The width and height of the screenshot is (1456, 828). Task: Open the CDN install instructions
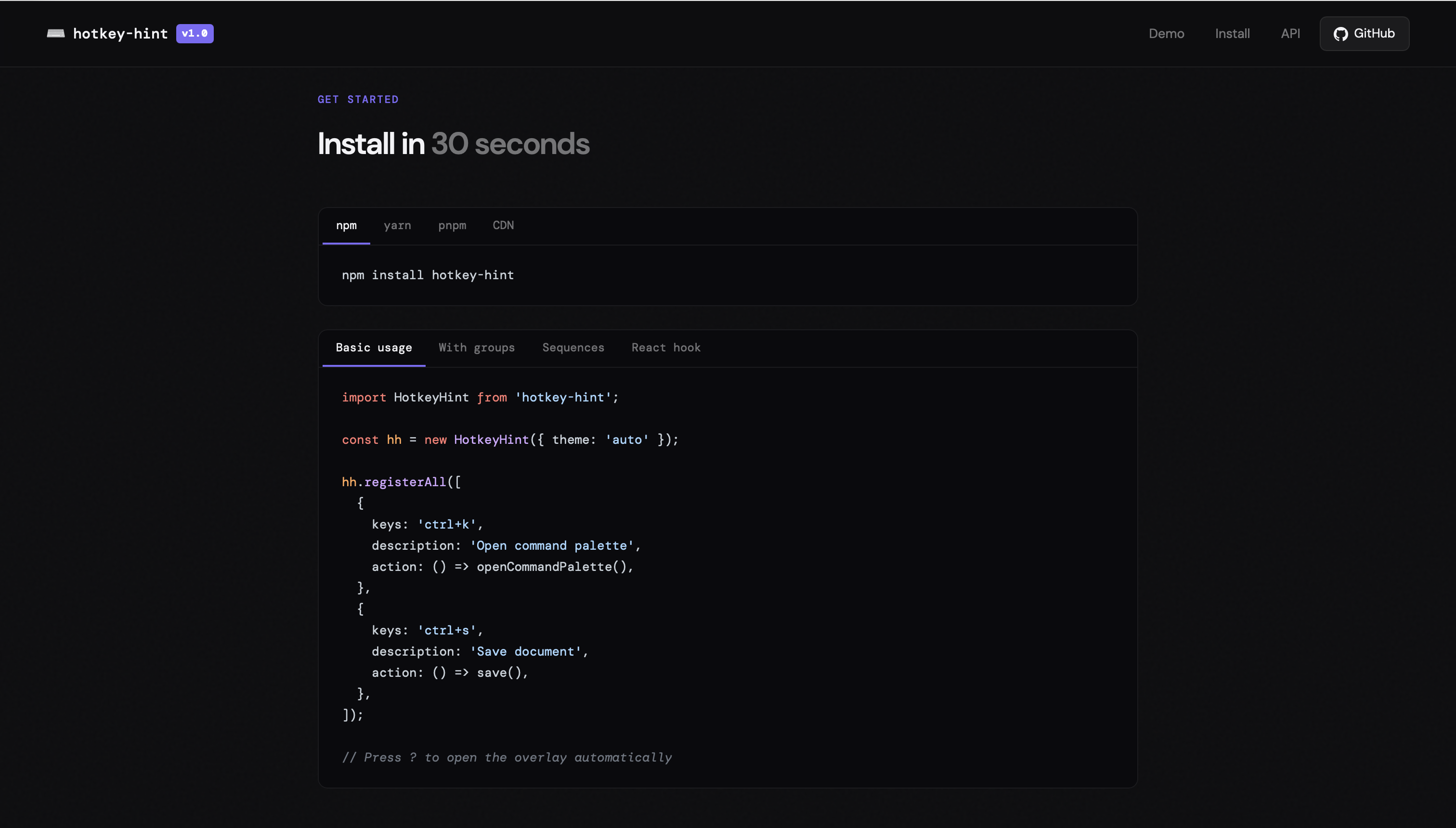point(503,225)
